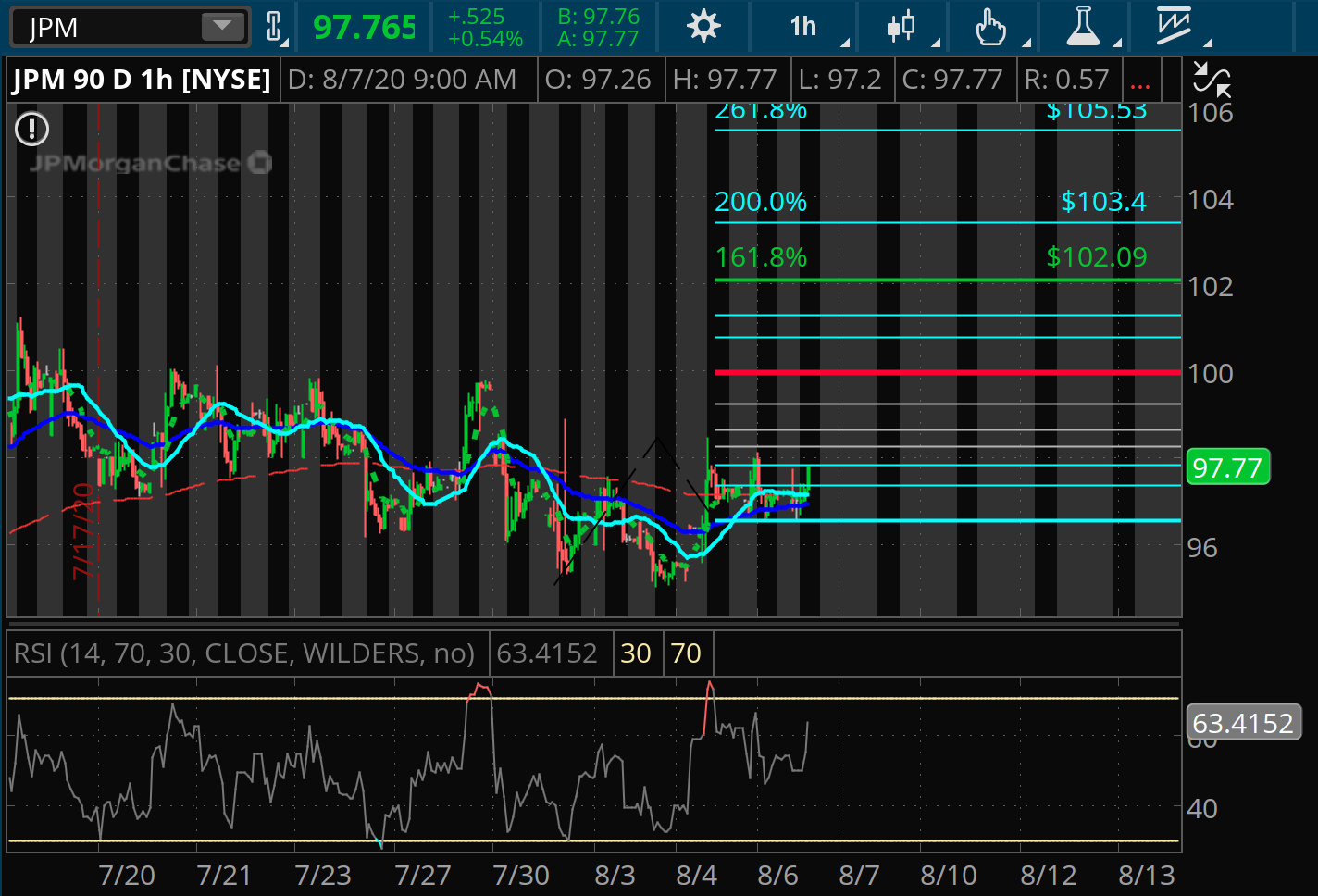
Task: Click the RSI value 63.4152 in header
Action: coord(547,653)
